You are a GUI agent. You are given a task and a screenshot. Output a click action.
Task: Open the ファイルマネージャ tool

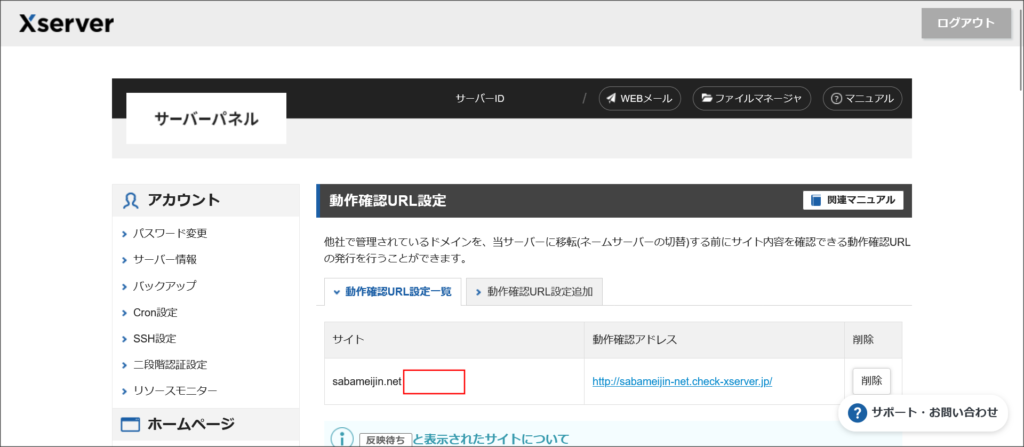(x=752, y=98)
